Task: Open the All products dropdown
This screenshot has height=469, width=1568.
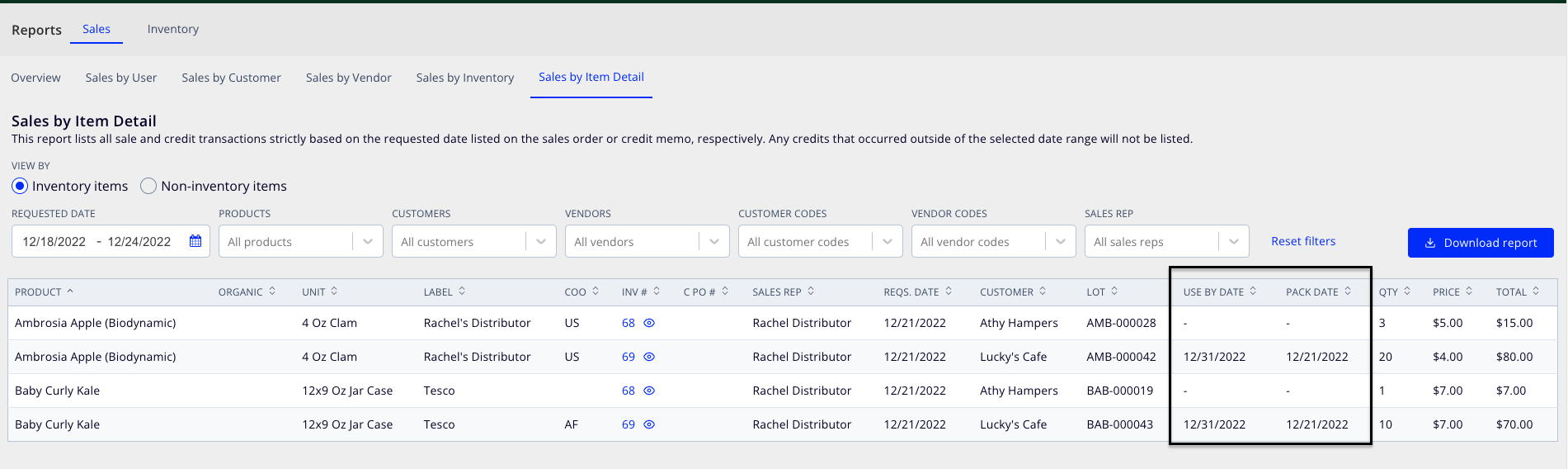Action: 300,241
